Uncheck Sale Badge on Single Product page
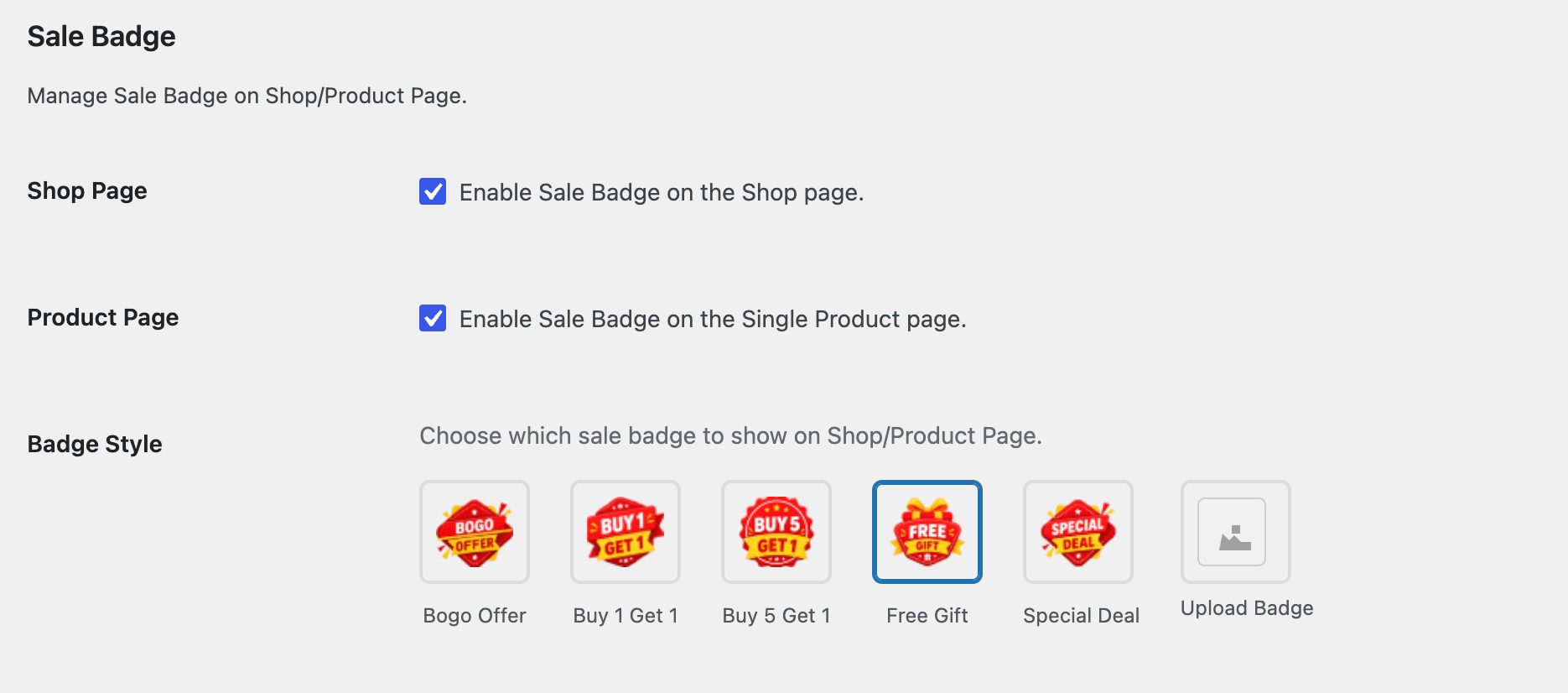This screenshot has height=693, width=1568. point(433,318)
